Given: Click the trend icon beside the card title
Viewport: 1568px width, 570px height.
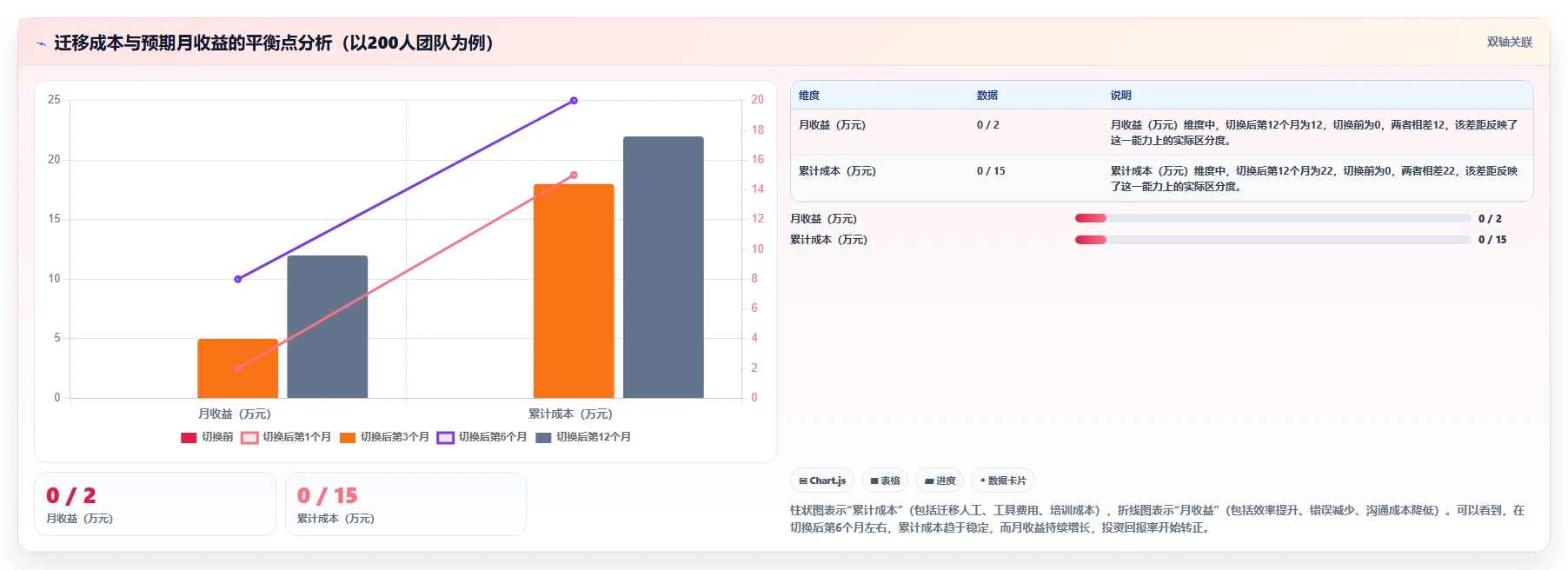Looking at the screenshot, I should coord(41,43).
